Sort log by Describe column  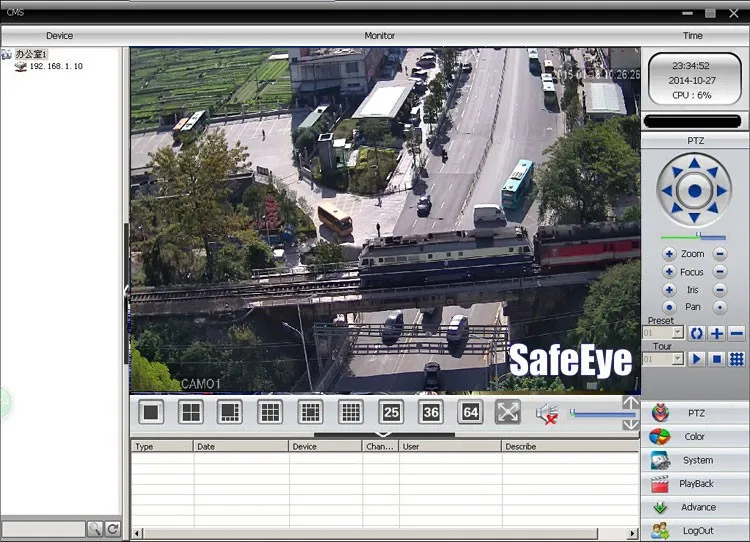571,446
